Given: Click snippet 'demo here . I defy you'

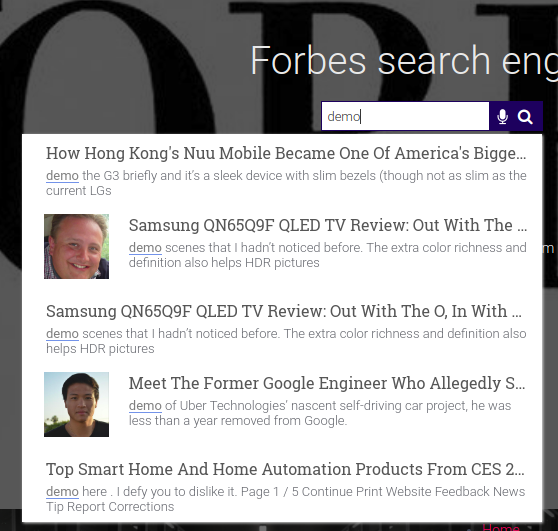Looking at the screenshot, I should [285, 499].
